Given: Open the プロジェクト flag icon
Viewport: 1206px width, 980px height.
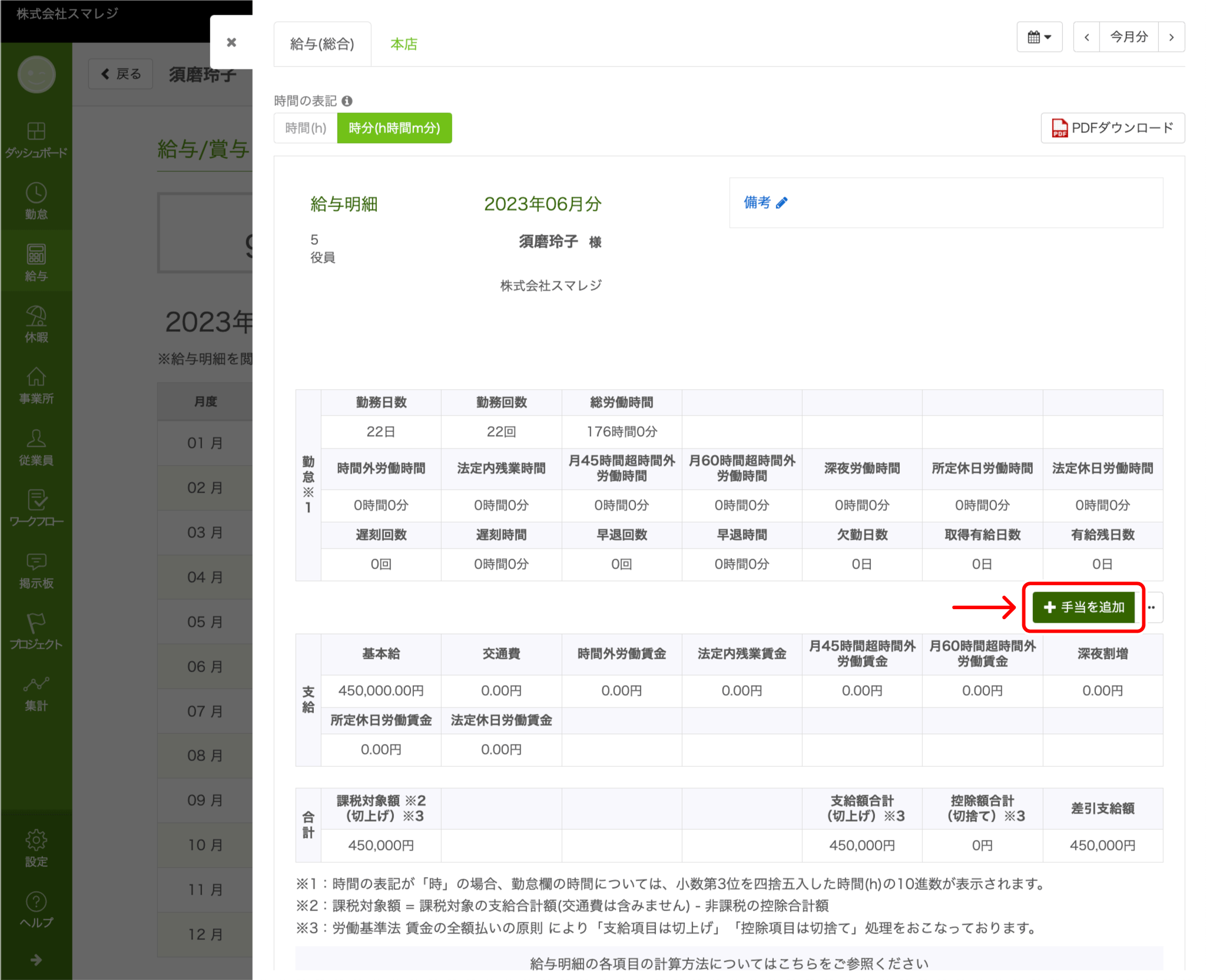Looking at the screenshot, I should [36, 632].
